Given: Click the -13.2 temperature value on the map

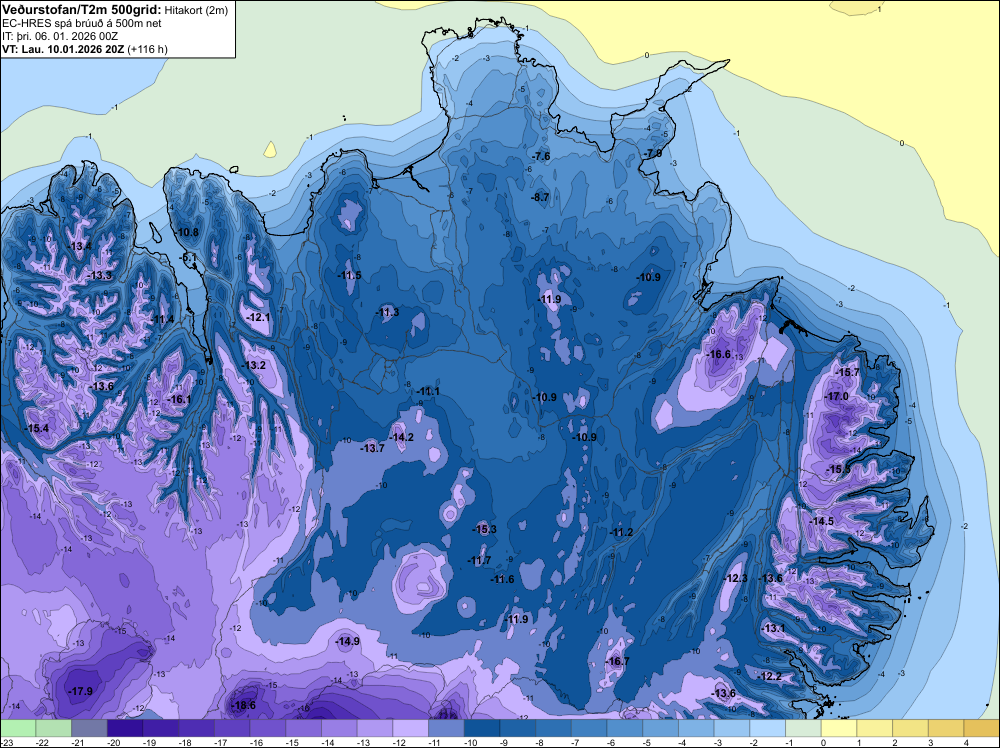Looking at the screenshot, I should (254, 365).
